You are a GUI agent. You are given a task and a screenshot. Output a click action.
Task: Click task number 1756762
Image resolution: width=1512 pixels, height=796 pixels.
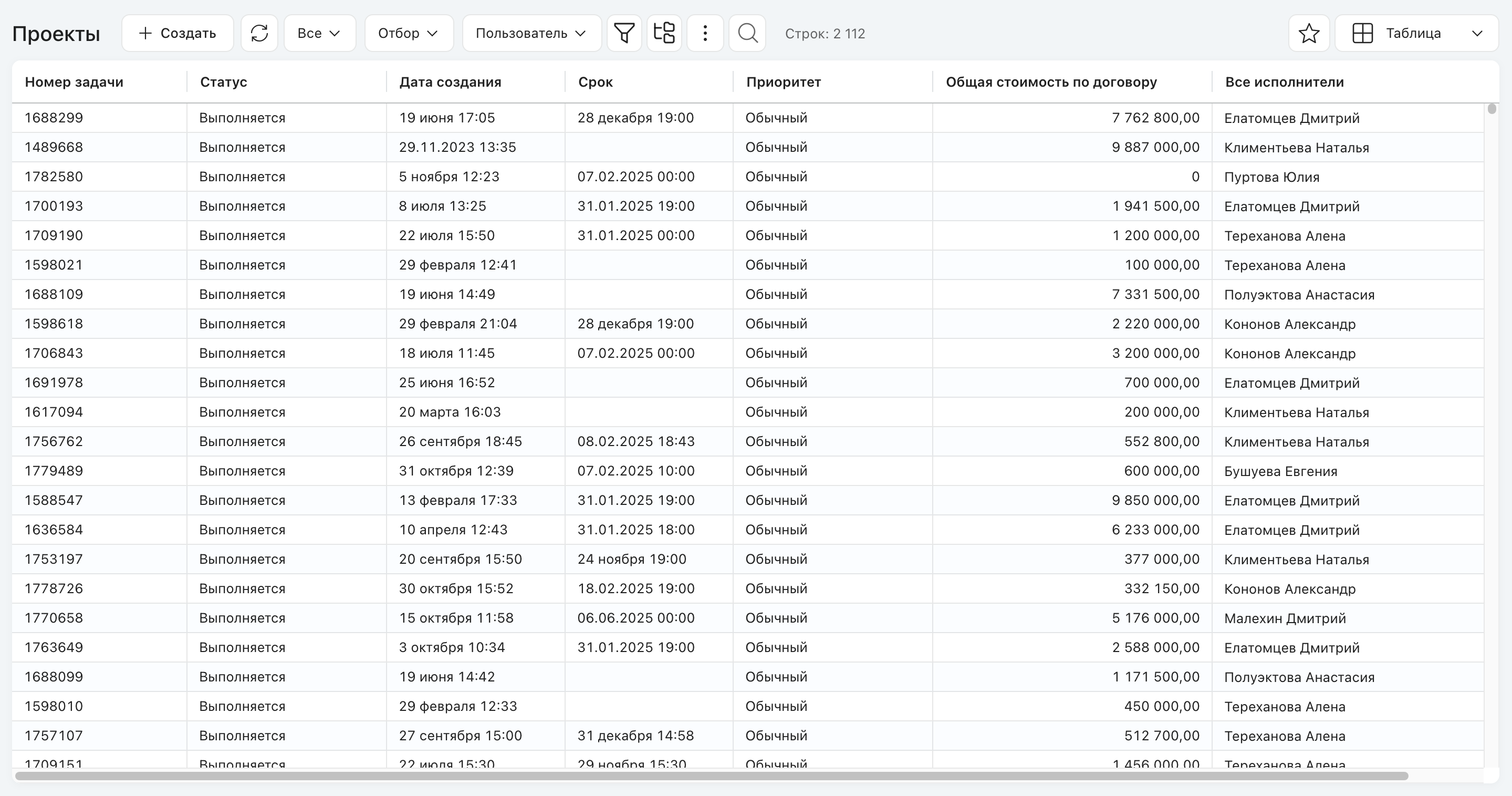[54, 441]
